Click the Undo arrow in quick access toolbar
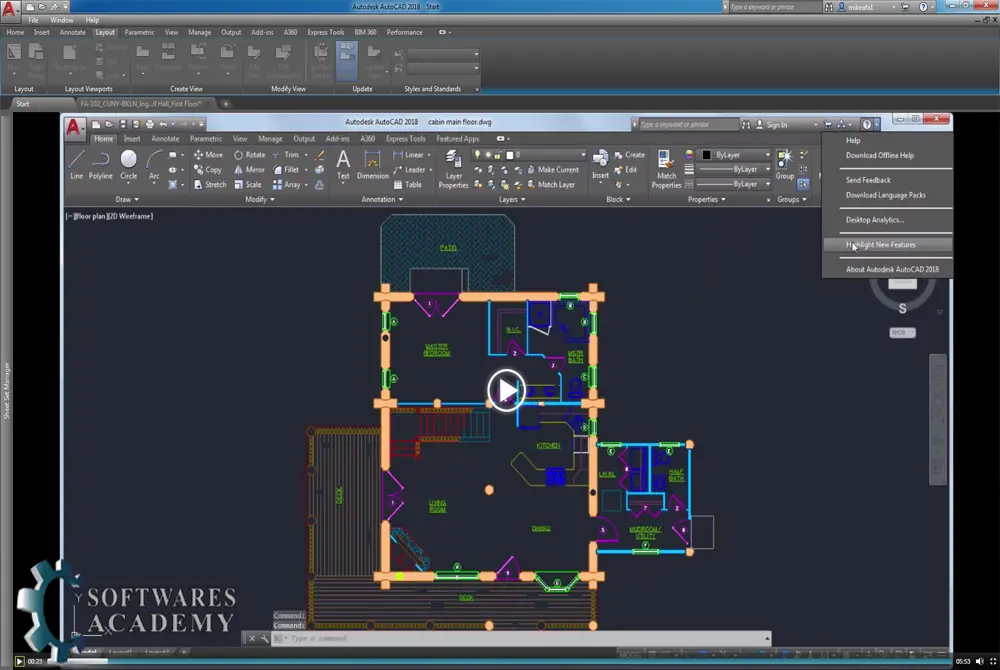The image size is (1000, 670). tap(163, 124)
